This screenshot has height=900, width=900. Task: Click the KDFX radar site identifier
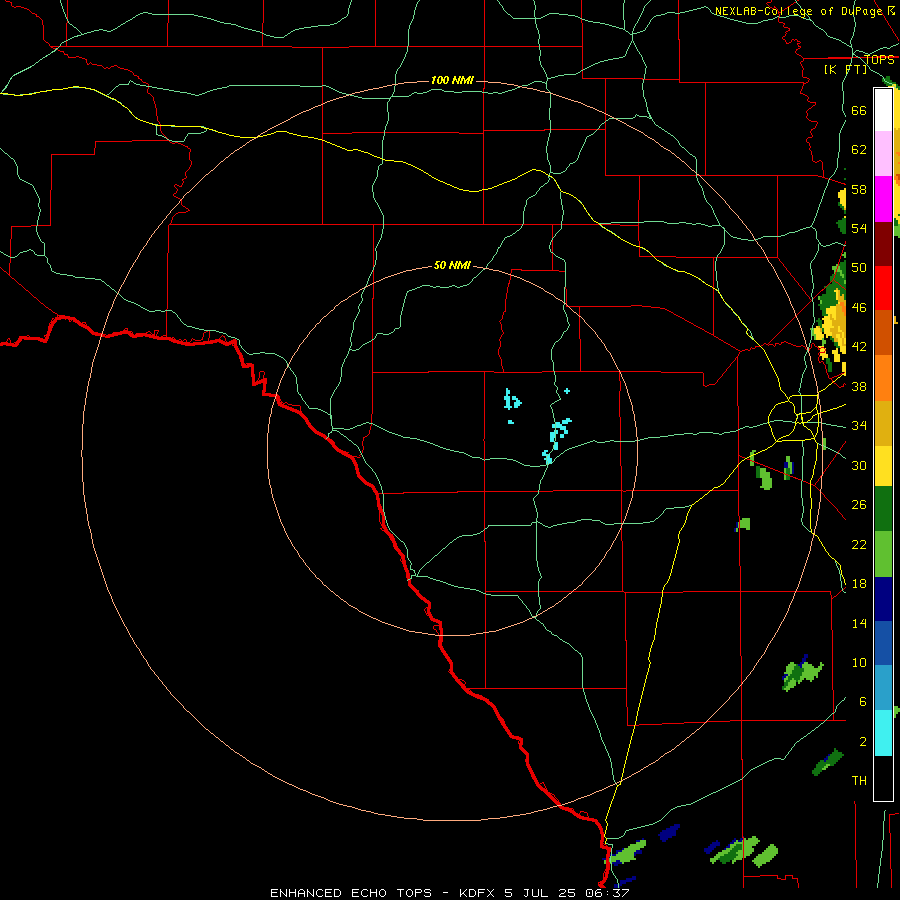(479, 893)
